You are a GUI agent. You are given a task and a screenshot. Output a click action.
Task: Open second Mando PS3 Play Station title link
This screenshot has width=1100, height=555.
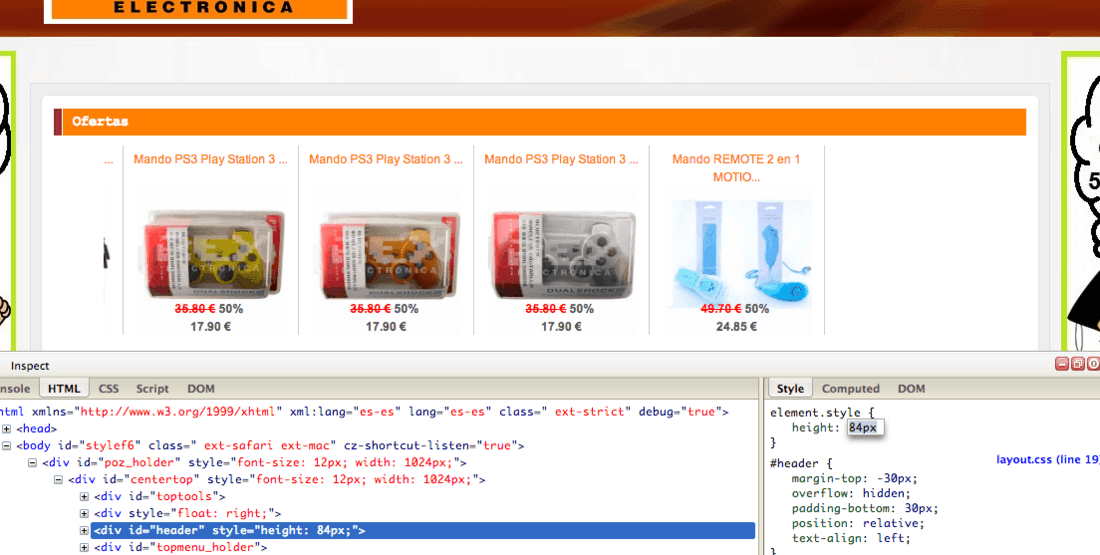pyautogui.click(x=386, y=159)
